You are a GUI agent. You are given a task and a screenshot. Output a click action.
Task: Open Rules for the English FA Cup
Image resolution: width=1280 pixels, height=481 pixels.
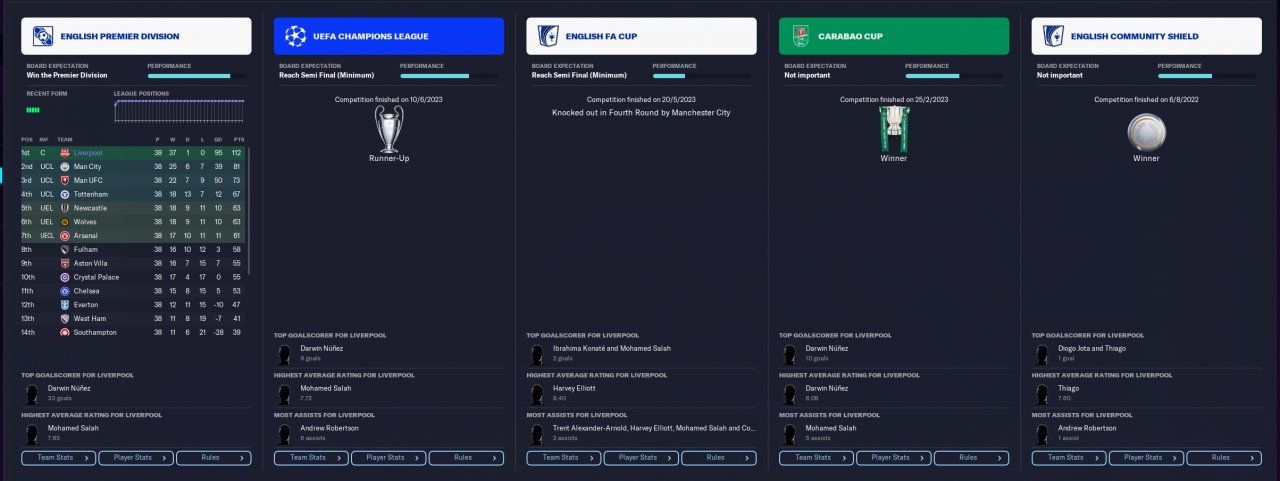[719, 458]
